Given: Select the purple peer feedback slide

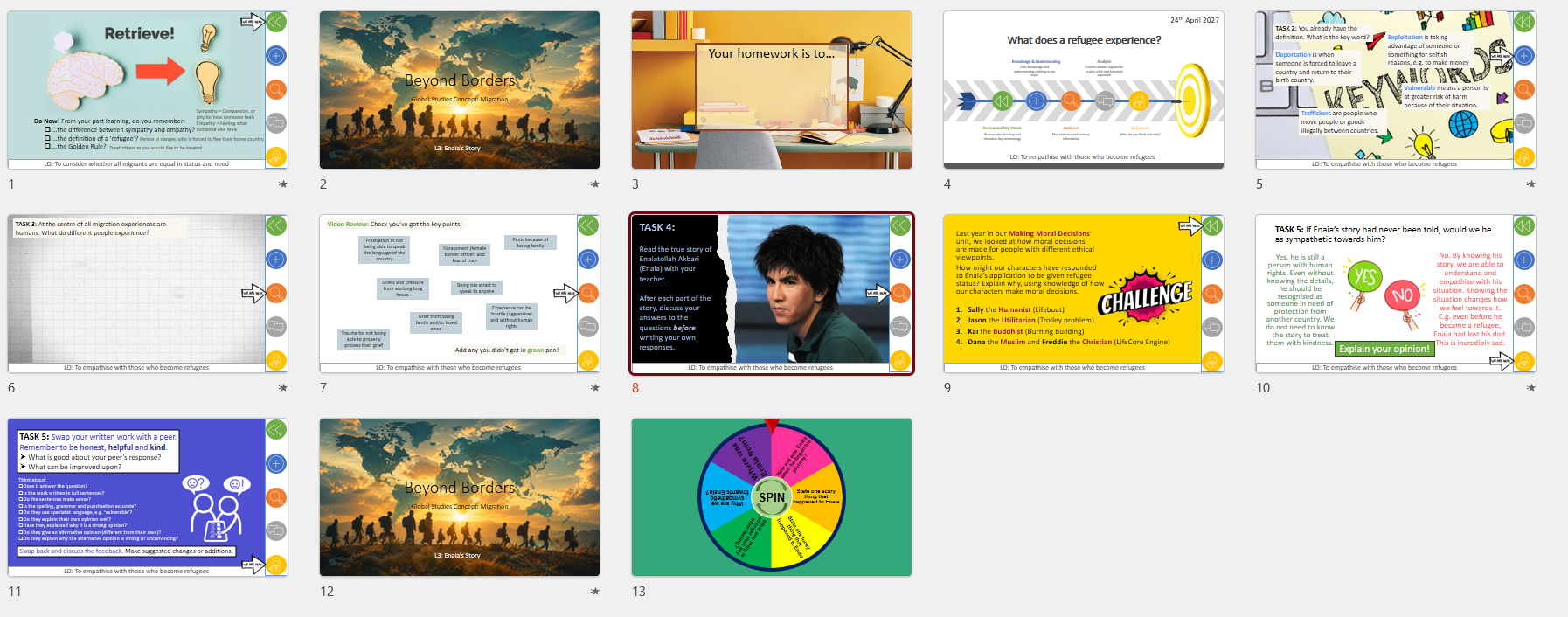Looking at the screenshot, I should (x=148, y=497).
